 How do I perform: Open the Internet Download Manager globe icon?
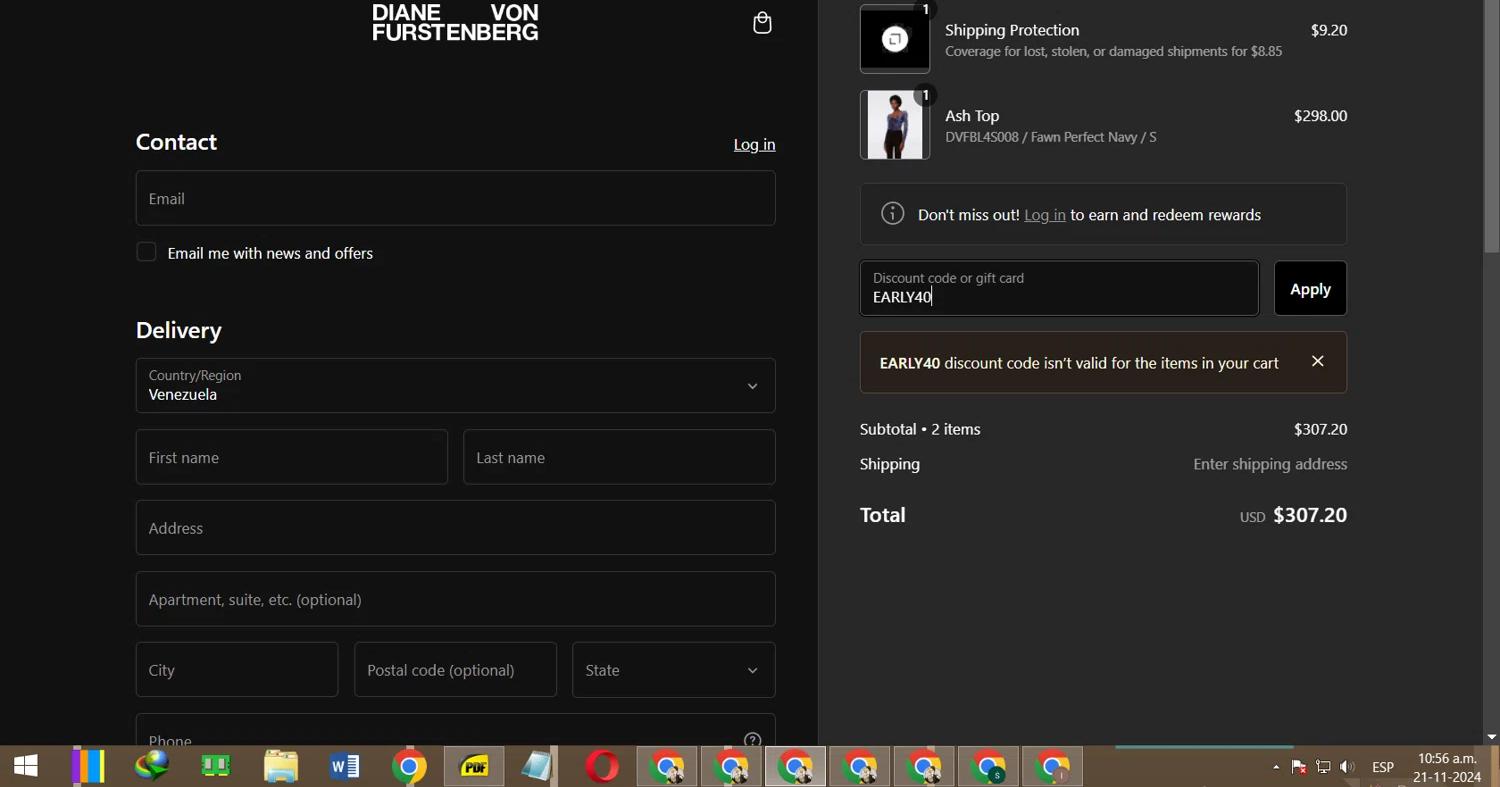tap(152, 767)
